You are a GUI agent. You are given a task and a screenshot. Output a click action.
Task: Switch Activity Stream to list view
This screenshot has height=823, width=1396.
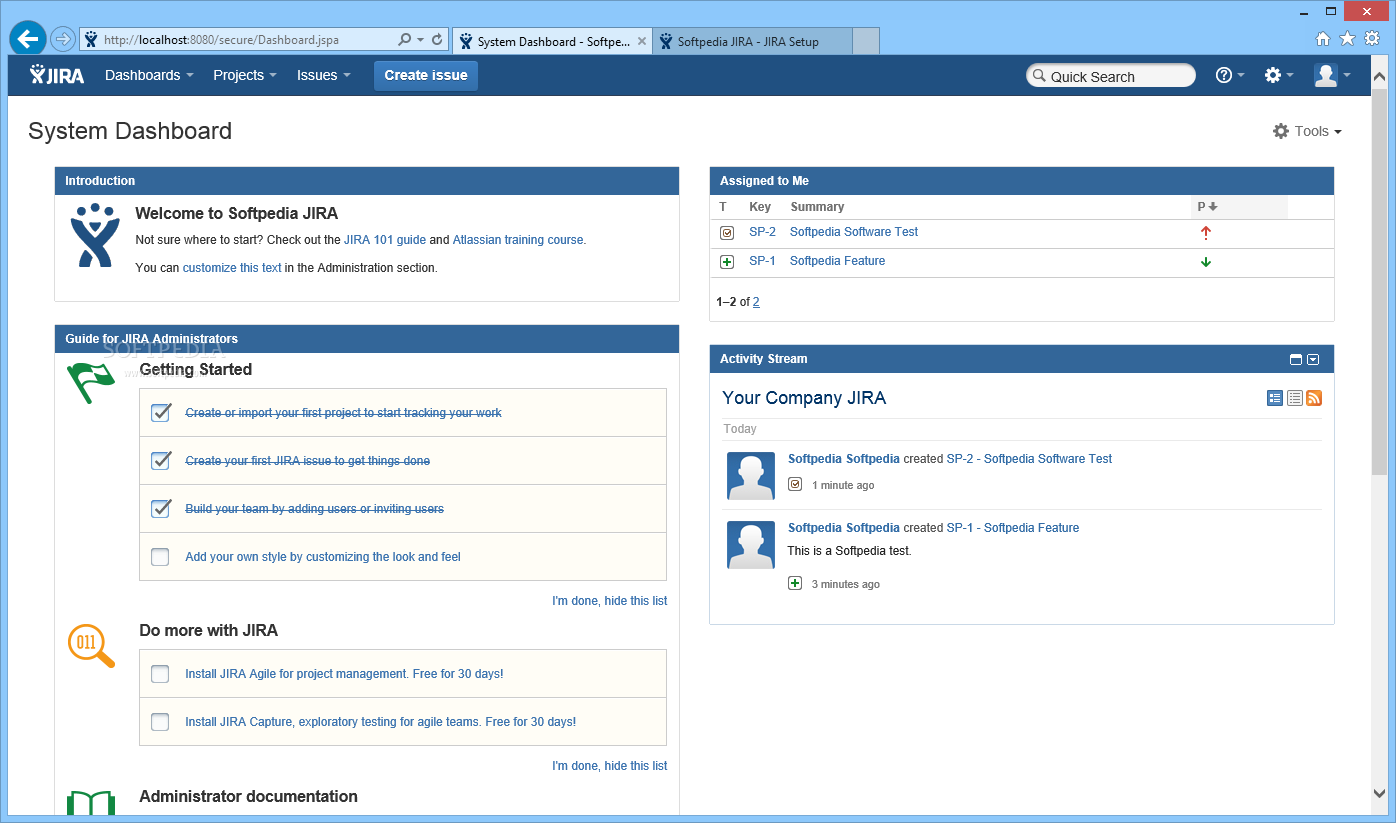(1295, 398)
